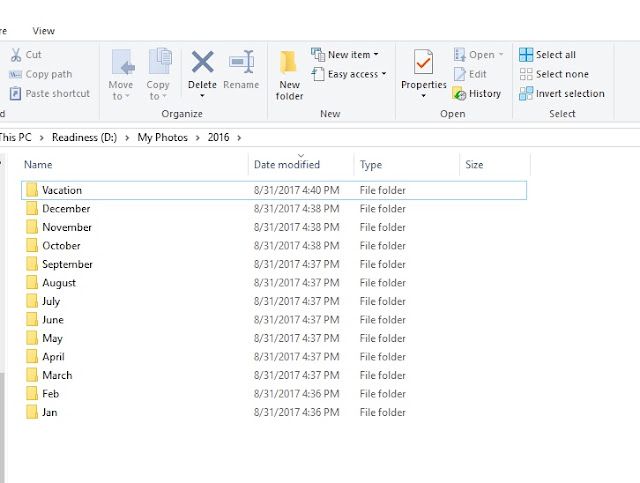Click the Rename icon
The image size is (640, 483).
tap(242, 62)
